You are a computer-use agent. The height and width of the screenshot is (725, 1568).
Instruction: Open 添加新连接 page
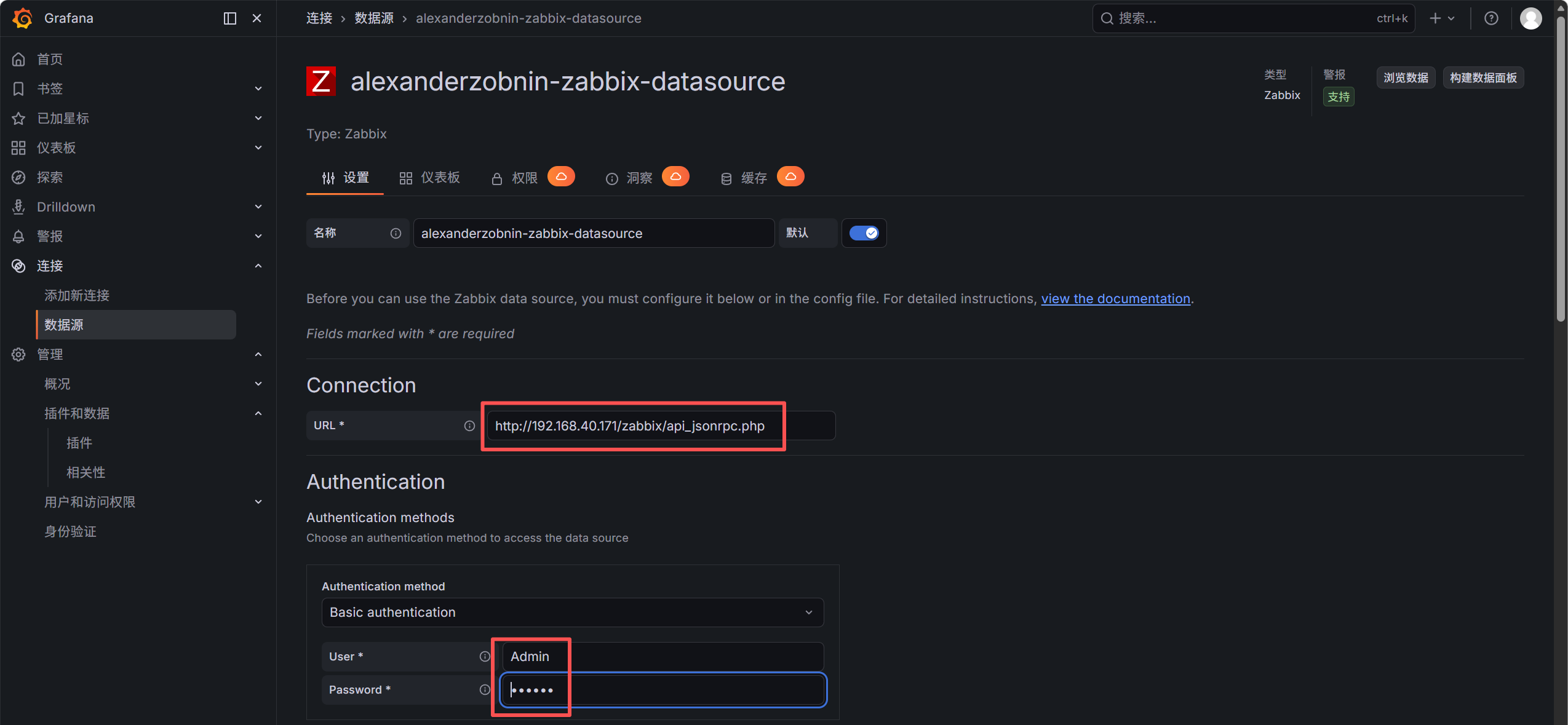tap(77, 295)
